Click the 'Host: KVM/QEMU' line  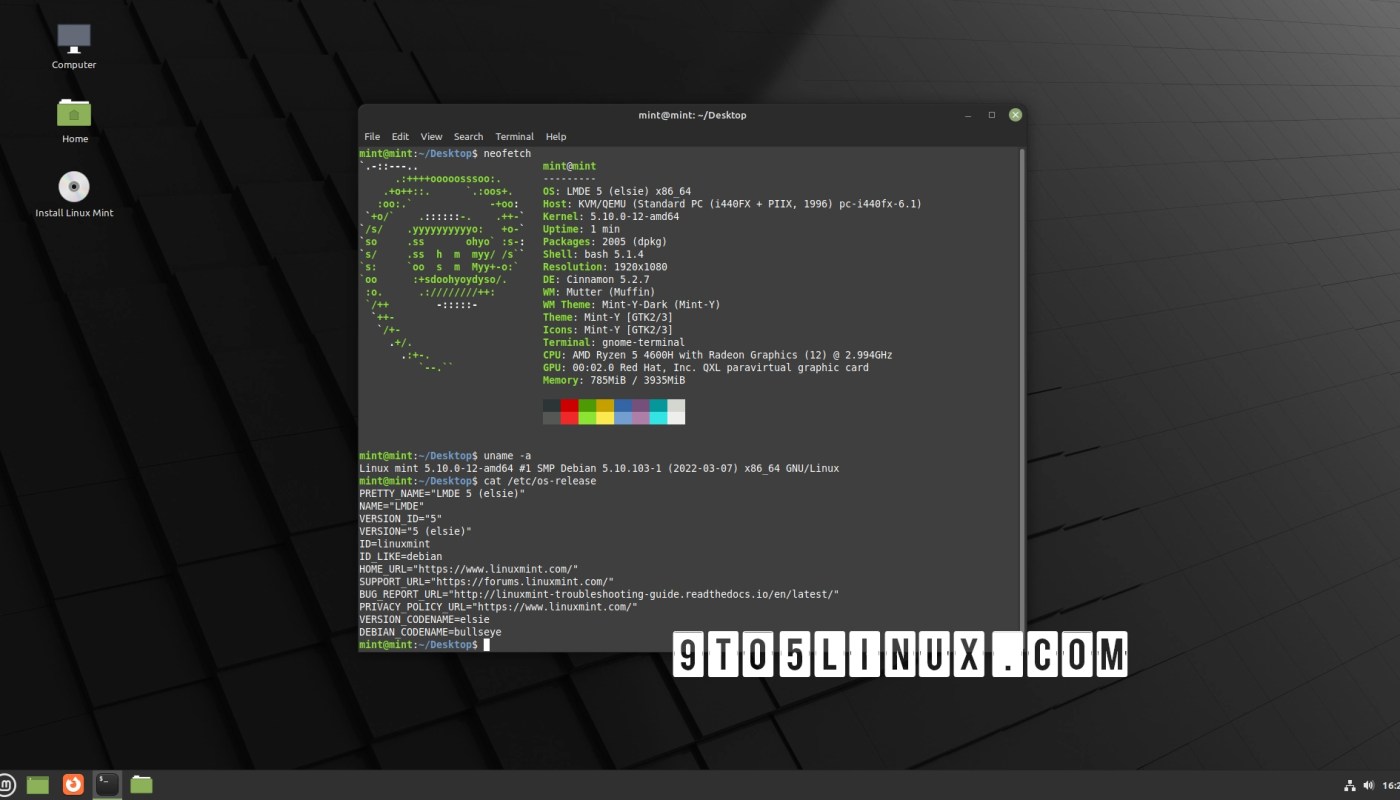point(732,204)
